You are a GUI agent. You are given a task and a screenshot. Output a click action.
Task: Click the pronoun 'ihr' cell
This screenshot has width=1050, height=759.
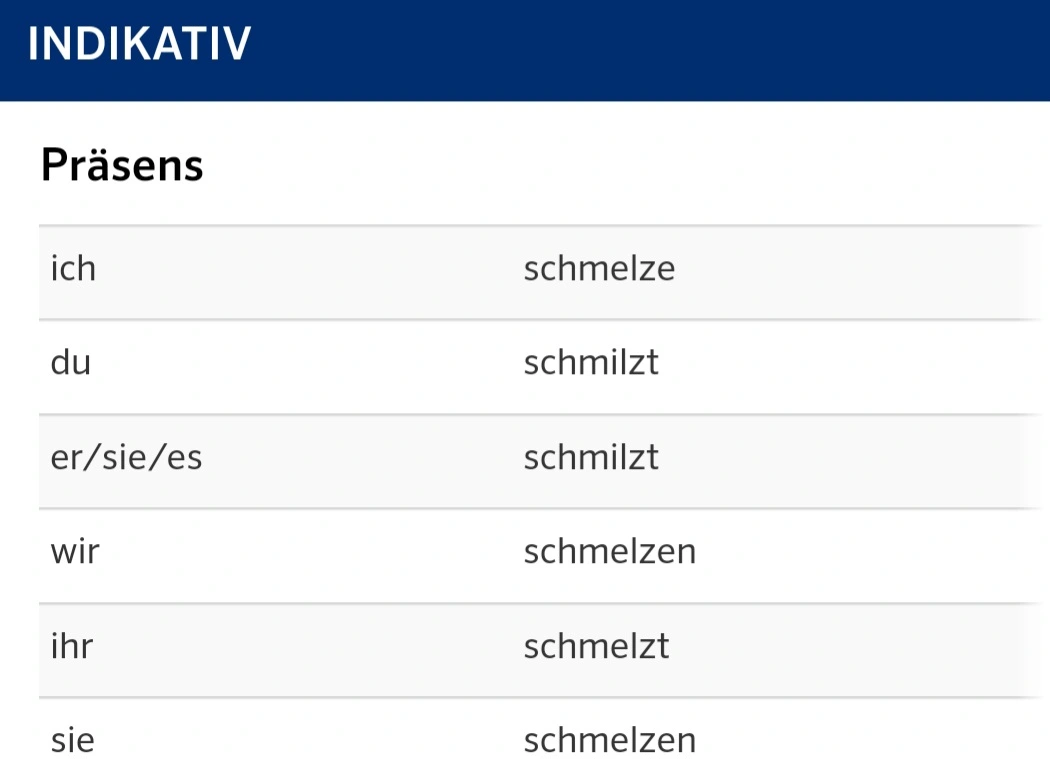(72, 646)
